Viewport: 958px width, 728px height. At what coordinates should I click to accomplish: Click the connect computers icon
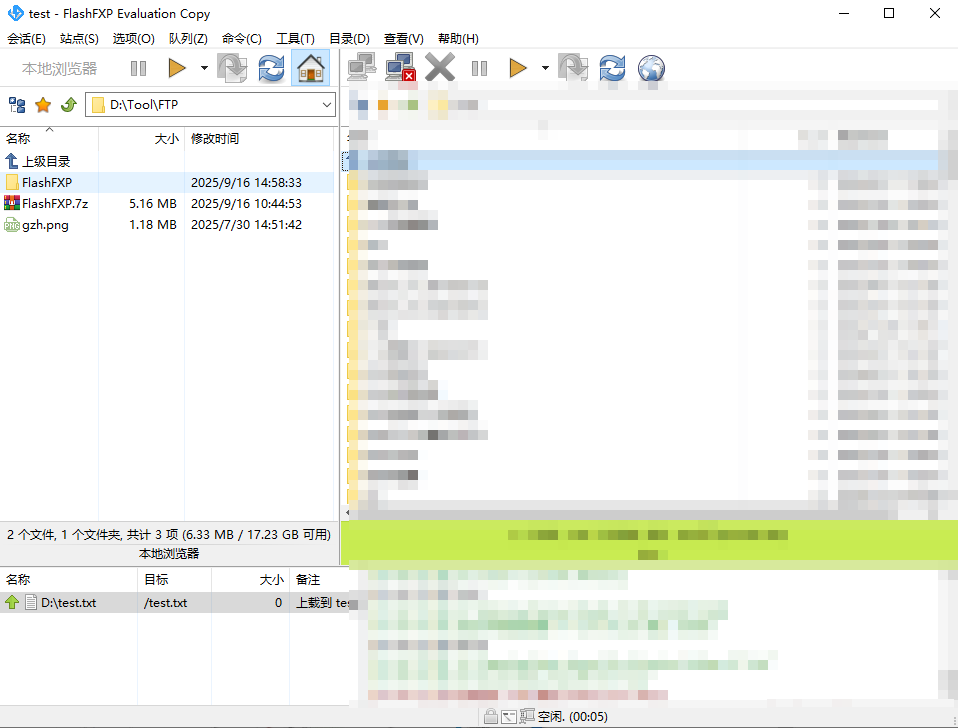pos(362,67)
